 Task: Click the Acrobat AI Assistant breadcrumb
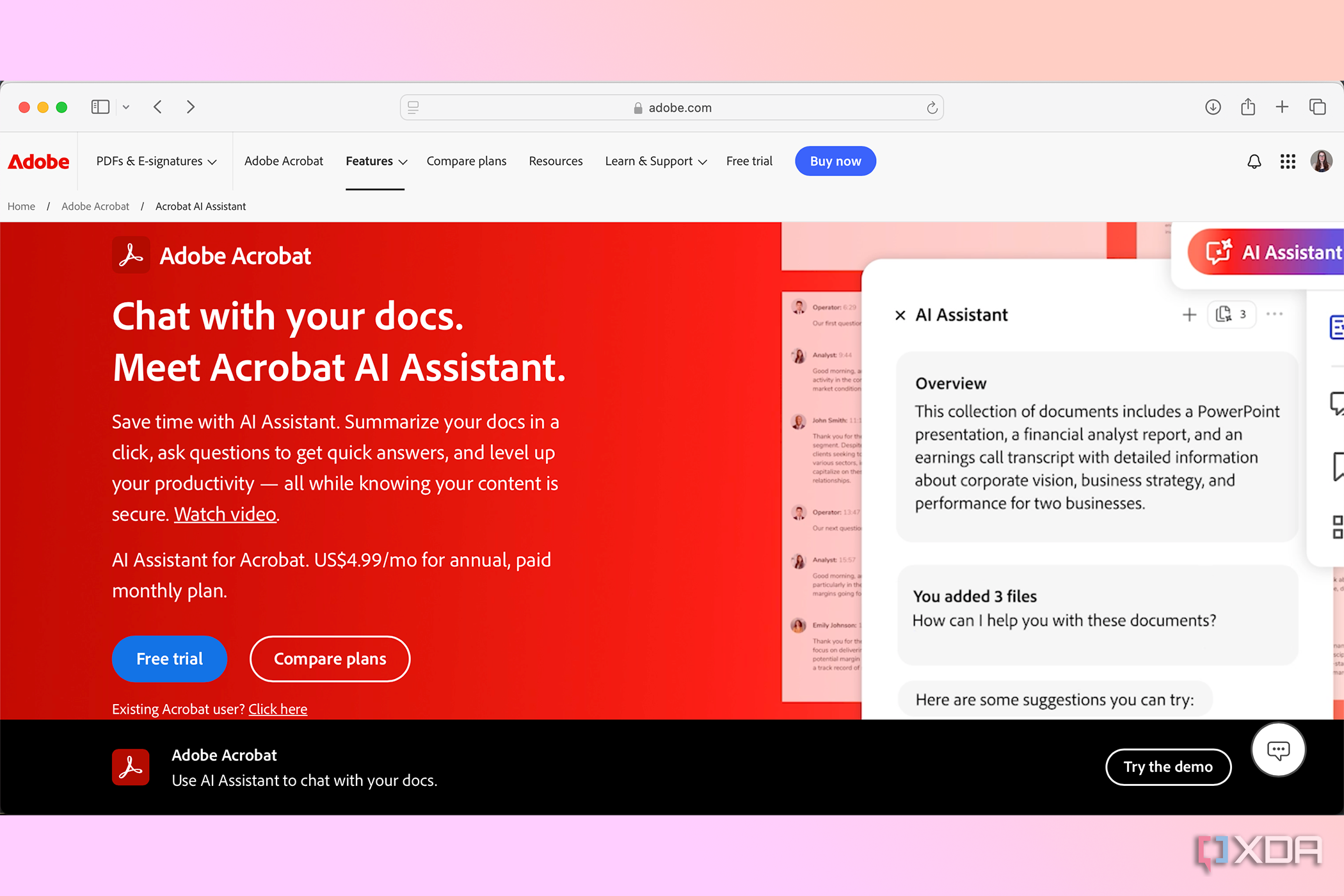(200, 206)
